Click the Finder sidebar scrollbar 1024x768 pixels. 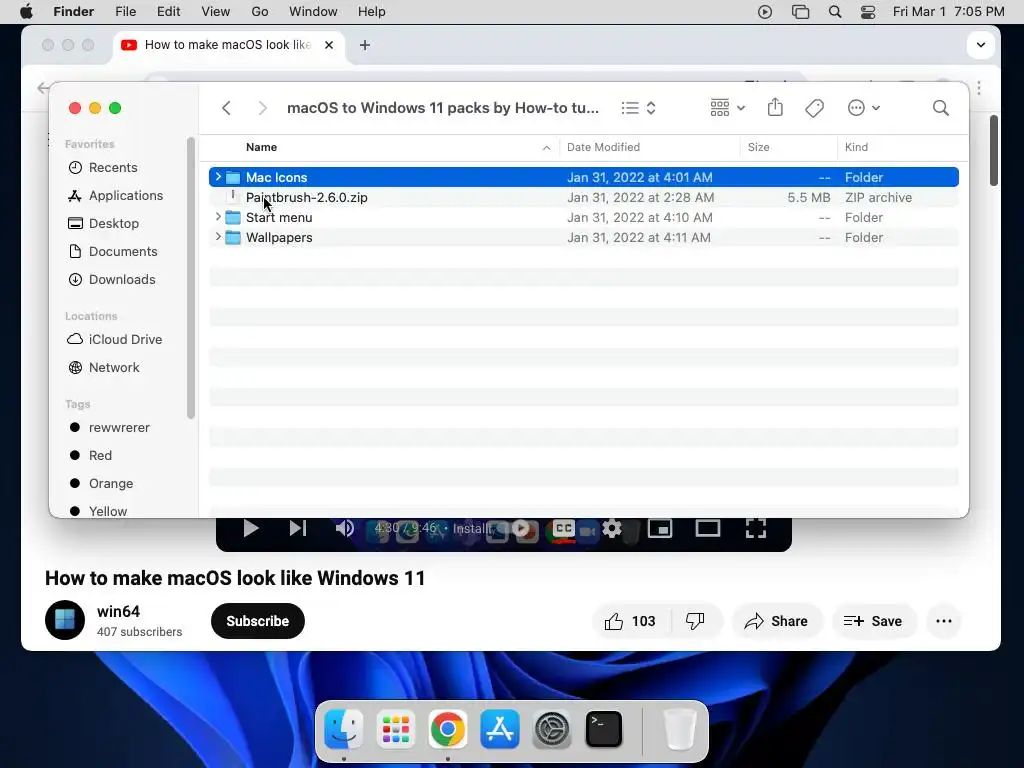pyautogui.click(x=191, y=278)
